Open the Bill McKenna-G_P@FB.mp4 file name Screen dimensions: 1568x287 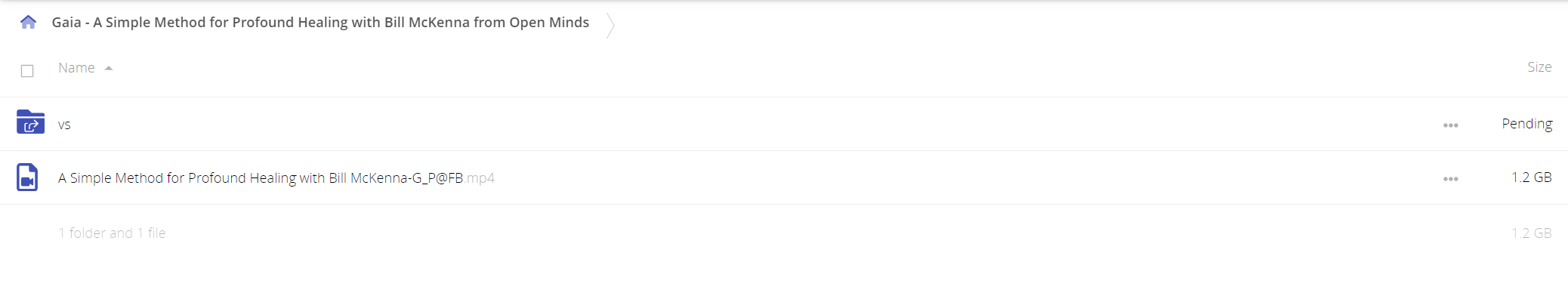(276, 178)
